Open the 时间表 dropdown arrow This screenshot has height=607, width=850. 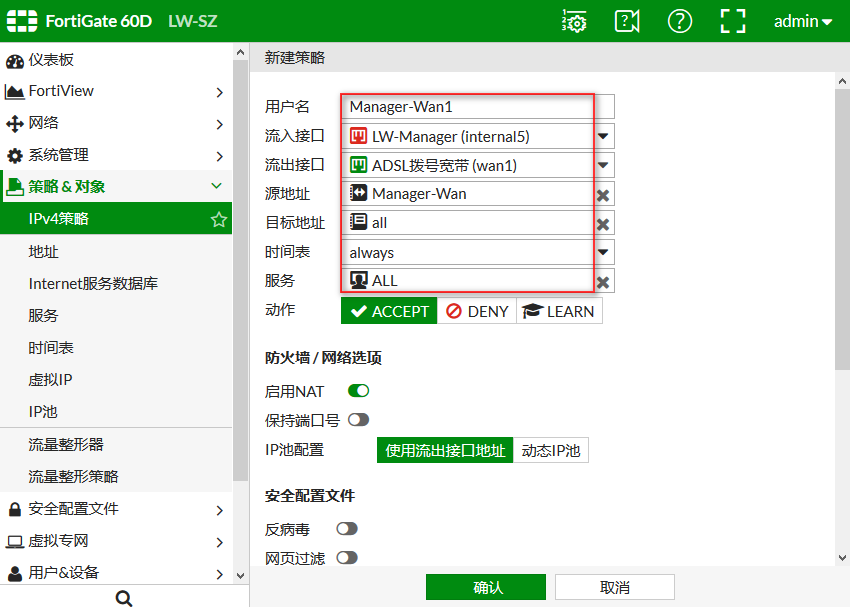603,252
